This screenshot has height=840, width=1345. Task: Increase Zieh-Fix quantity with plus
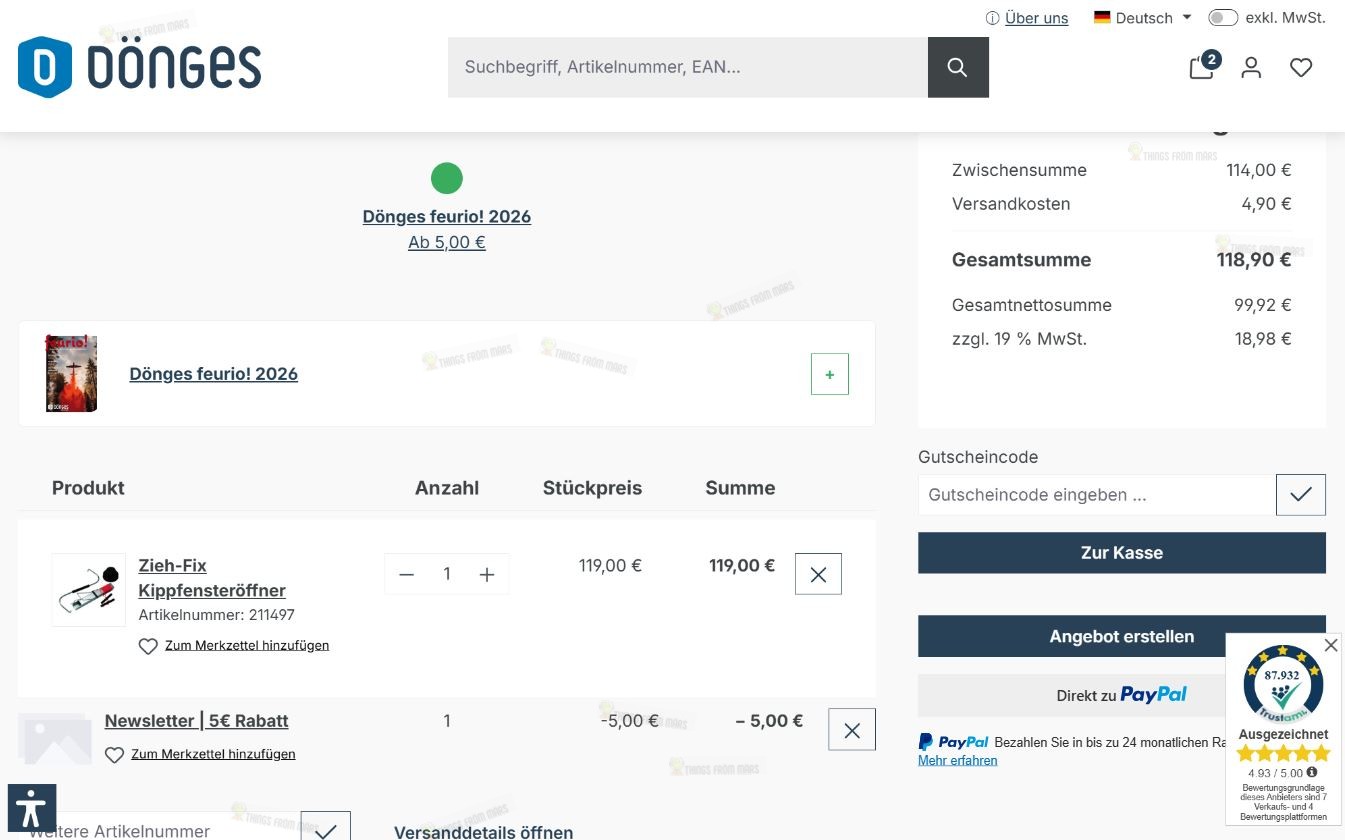coord(487,574)
